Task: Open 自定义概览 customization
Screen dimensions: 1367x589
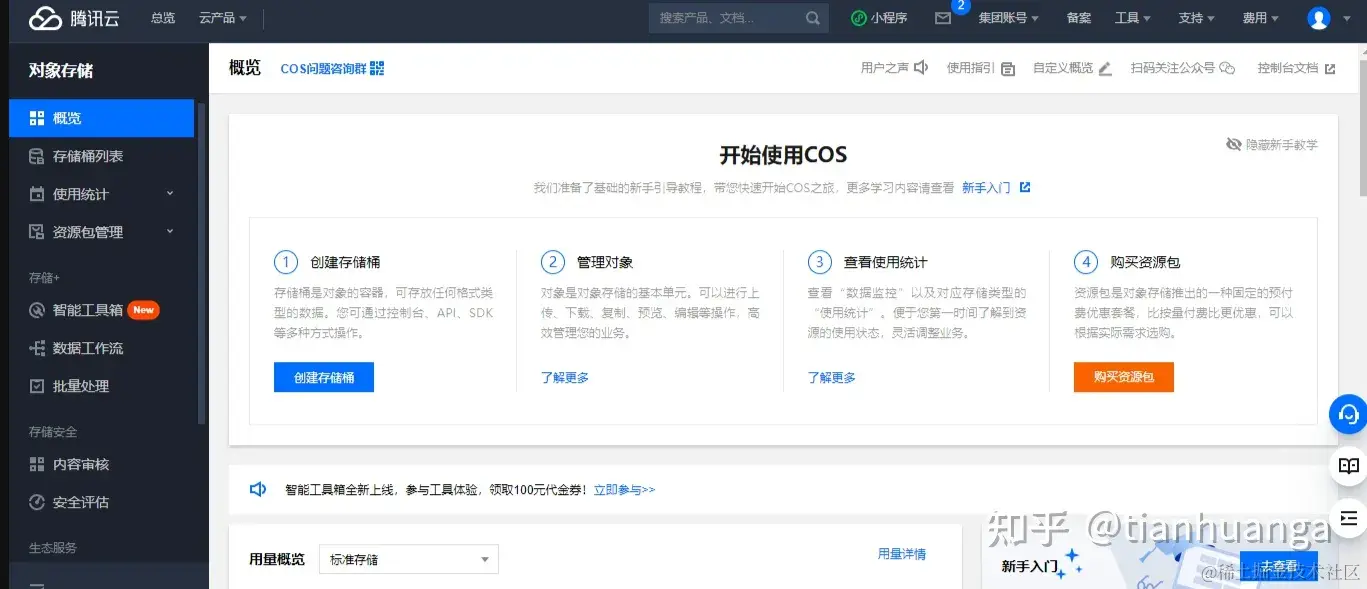Action: tap(1072, 68)
